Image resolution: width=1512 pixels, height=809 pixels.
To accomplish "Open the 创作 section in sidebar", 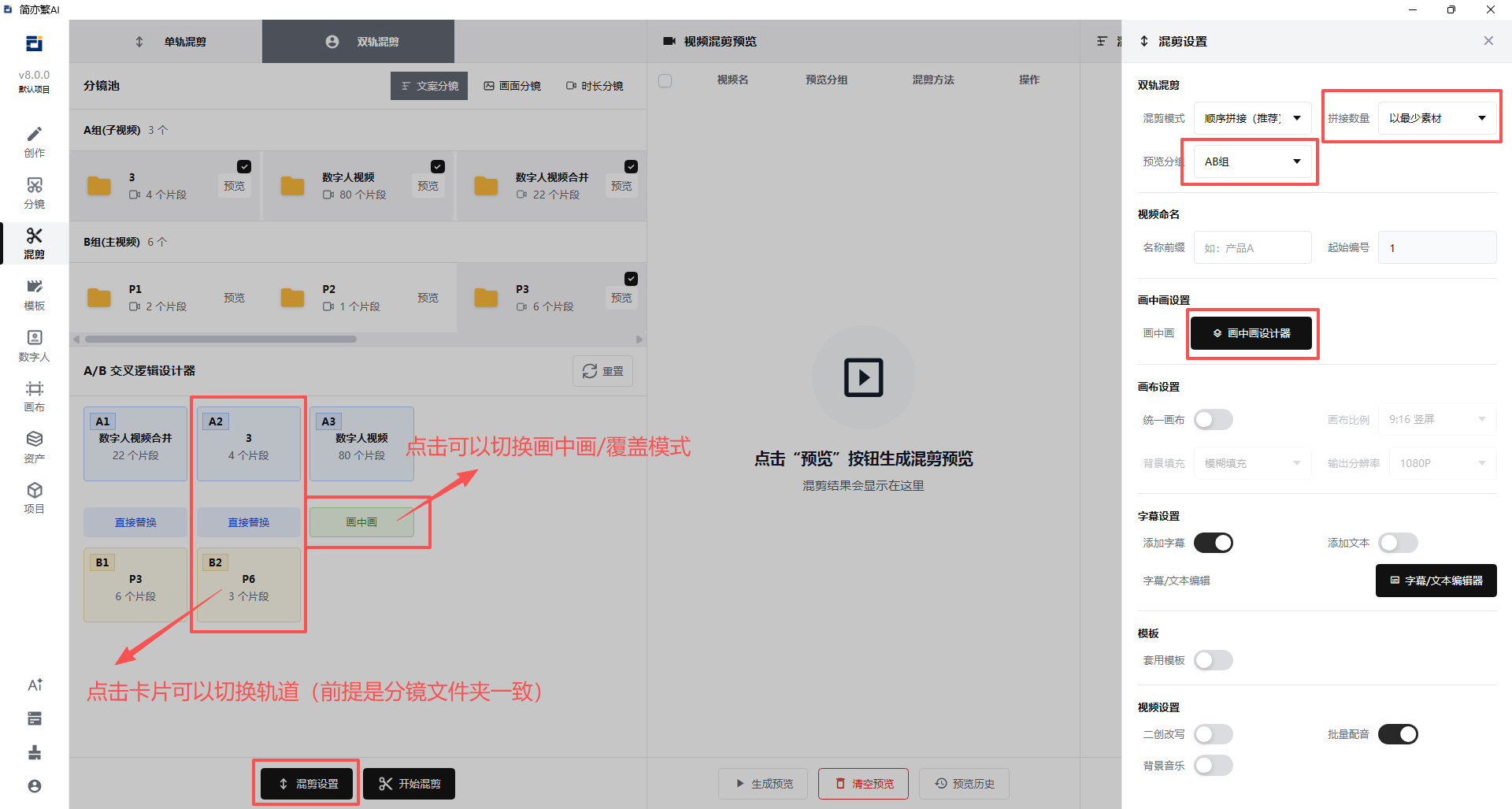I will [x=34, y=142].
